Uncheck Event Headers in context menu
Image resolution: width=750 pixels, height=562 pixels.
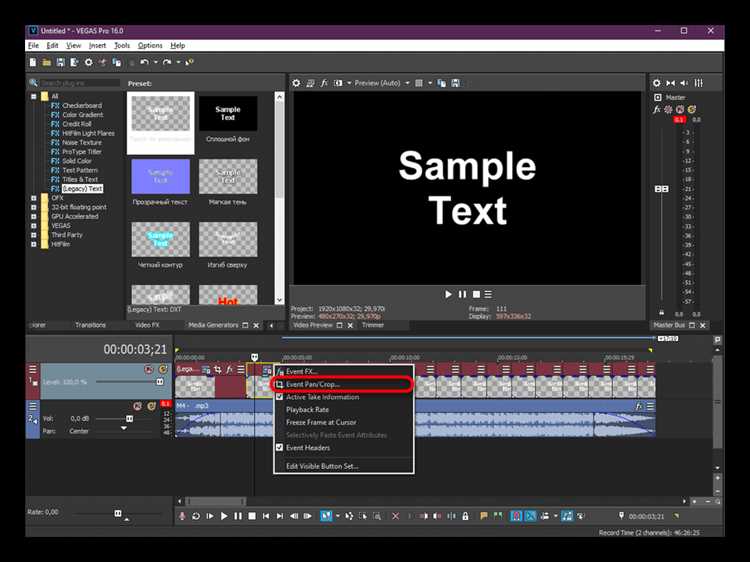coord(280,448)
